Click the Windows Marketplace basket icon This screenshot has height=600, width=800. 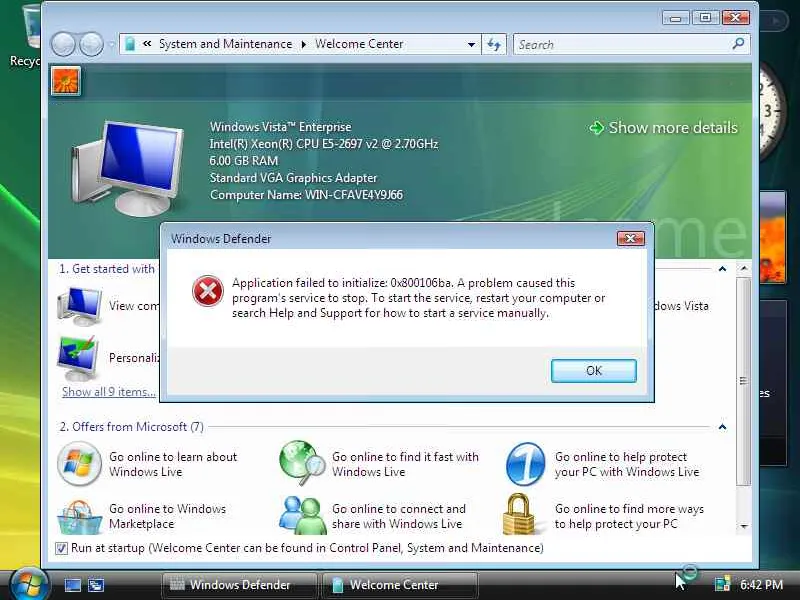point(80,516)
